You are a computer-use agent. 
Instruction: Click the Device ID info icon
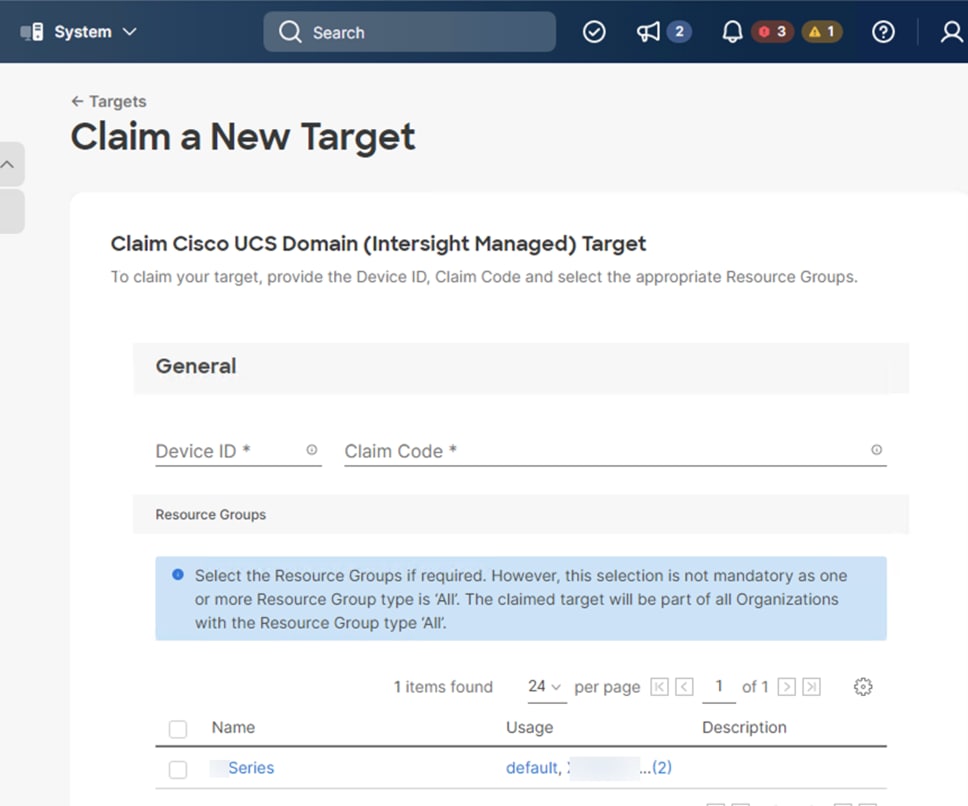pyautogui.click(x=312, y=450)
